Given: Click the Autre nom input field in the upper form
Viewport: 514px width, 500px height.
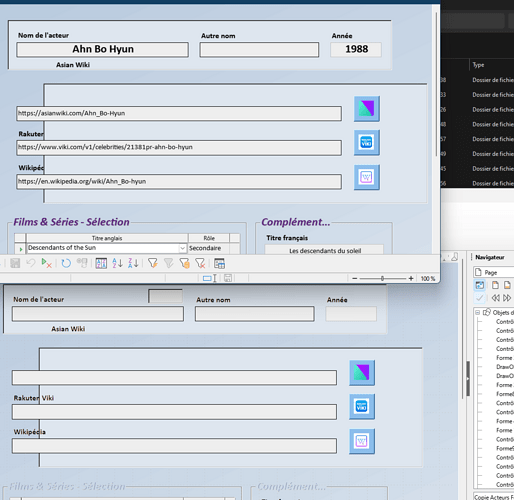Looking at the screenshot, I should (259, 50).
